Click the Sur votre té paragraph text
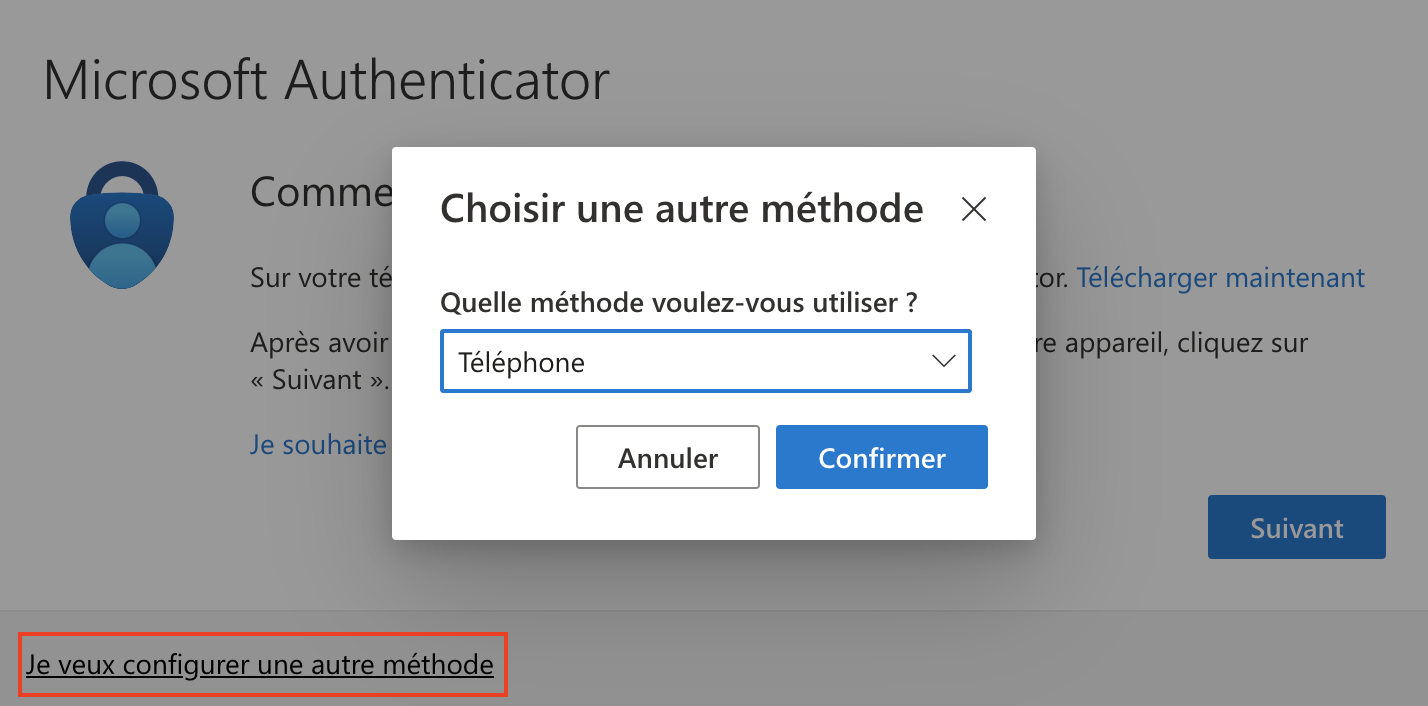 pyautogui.click(x=320, y=277)
